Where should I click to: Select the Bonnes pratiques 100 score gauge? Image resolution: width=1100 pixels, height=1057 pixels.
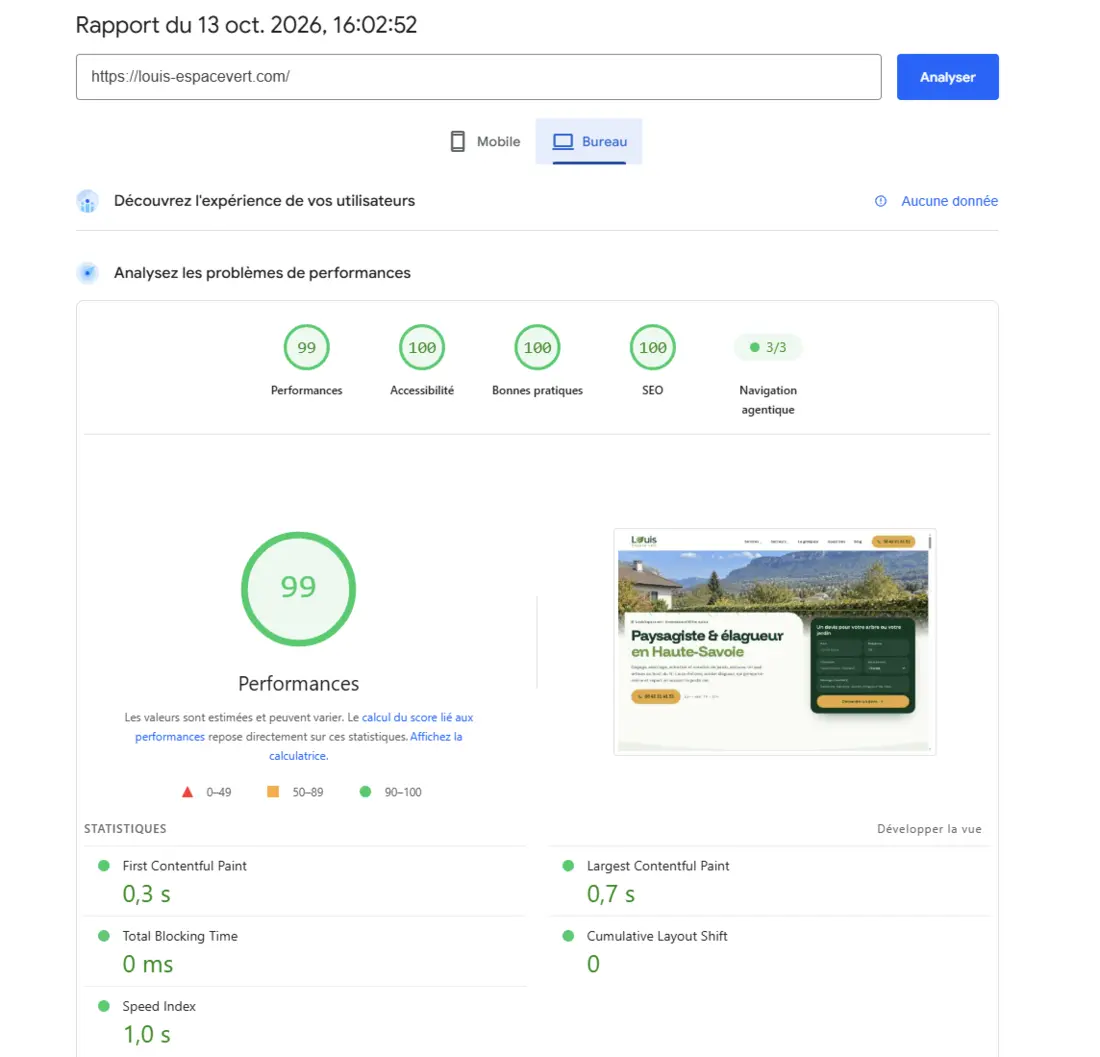click(537, 347)
